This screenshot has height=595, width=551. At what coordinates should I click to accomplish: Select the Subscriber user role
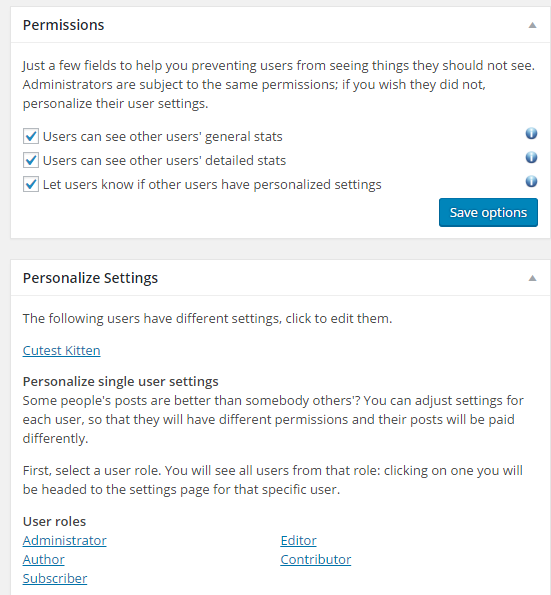[x=55, y=578]
